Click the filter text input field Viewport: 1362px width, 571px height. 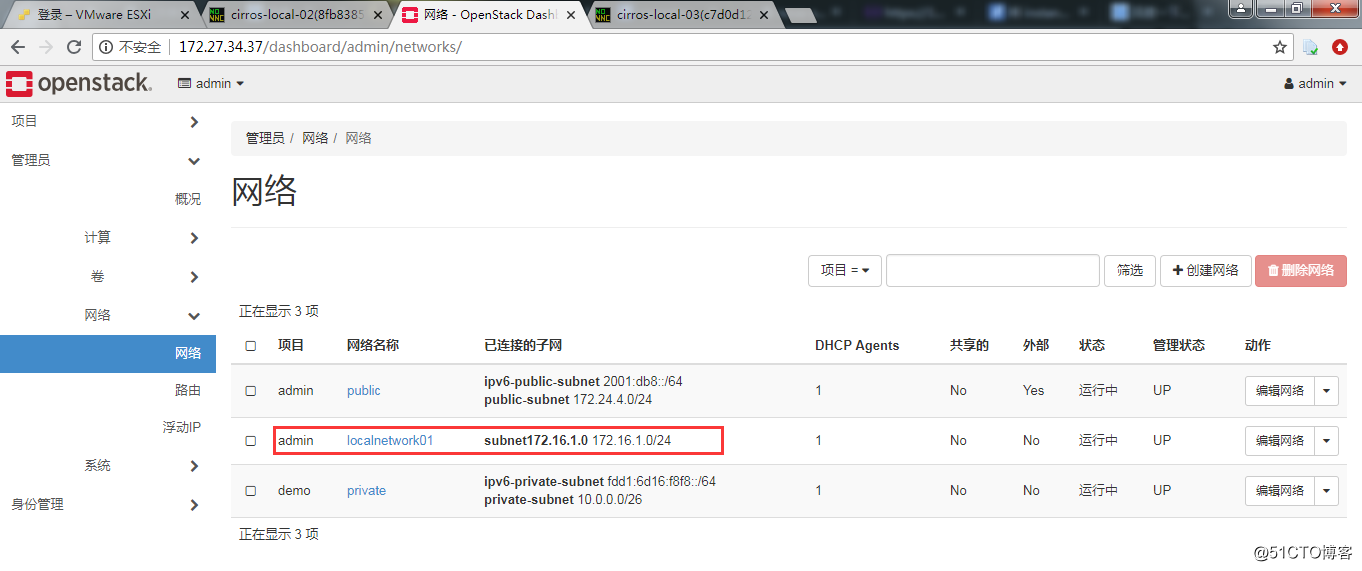click(993, 270)
